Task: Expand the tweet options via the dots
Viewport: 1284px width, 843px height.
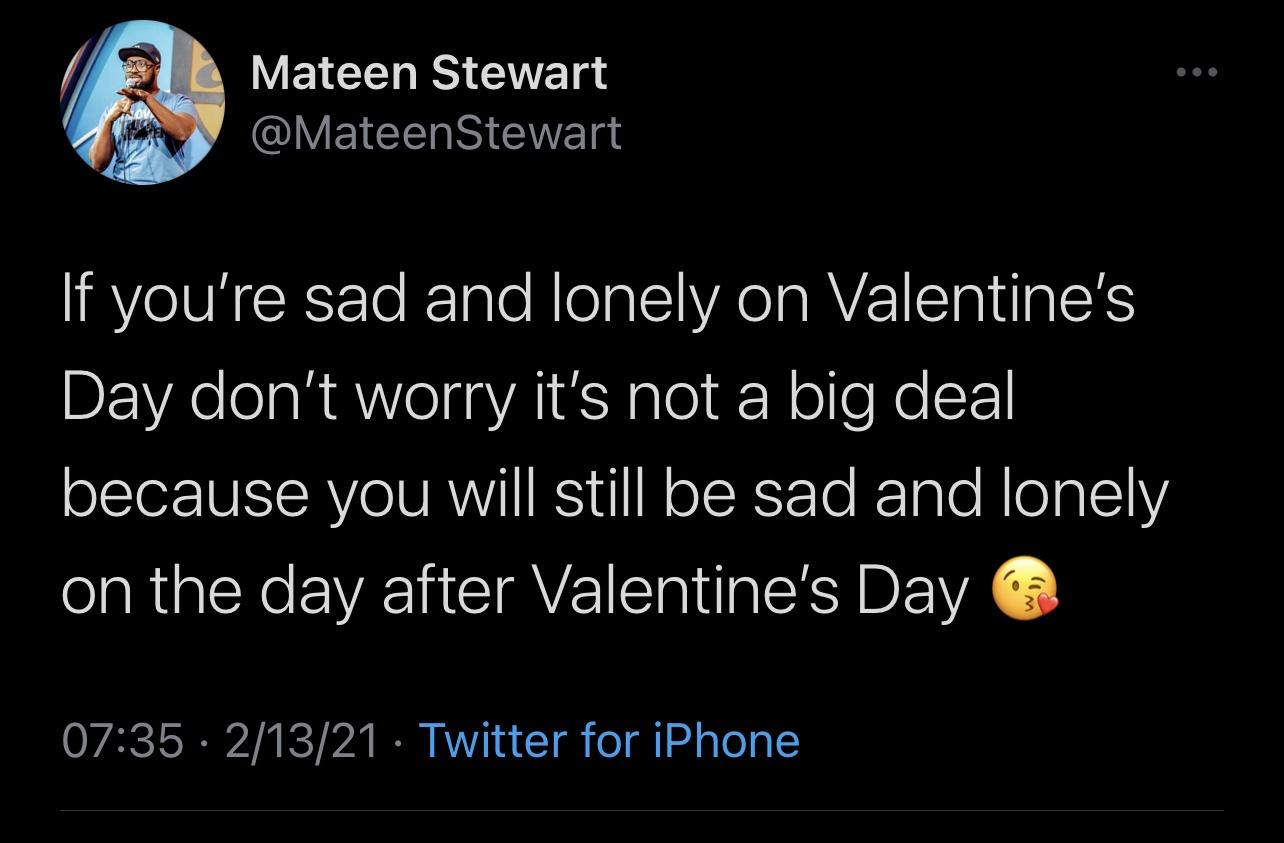Action: click(x=1198, y=71)
